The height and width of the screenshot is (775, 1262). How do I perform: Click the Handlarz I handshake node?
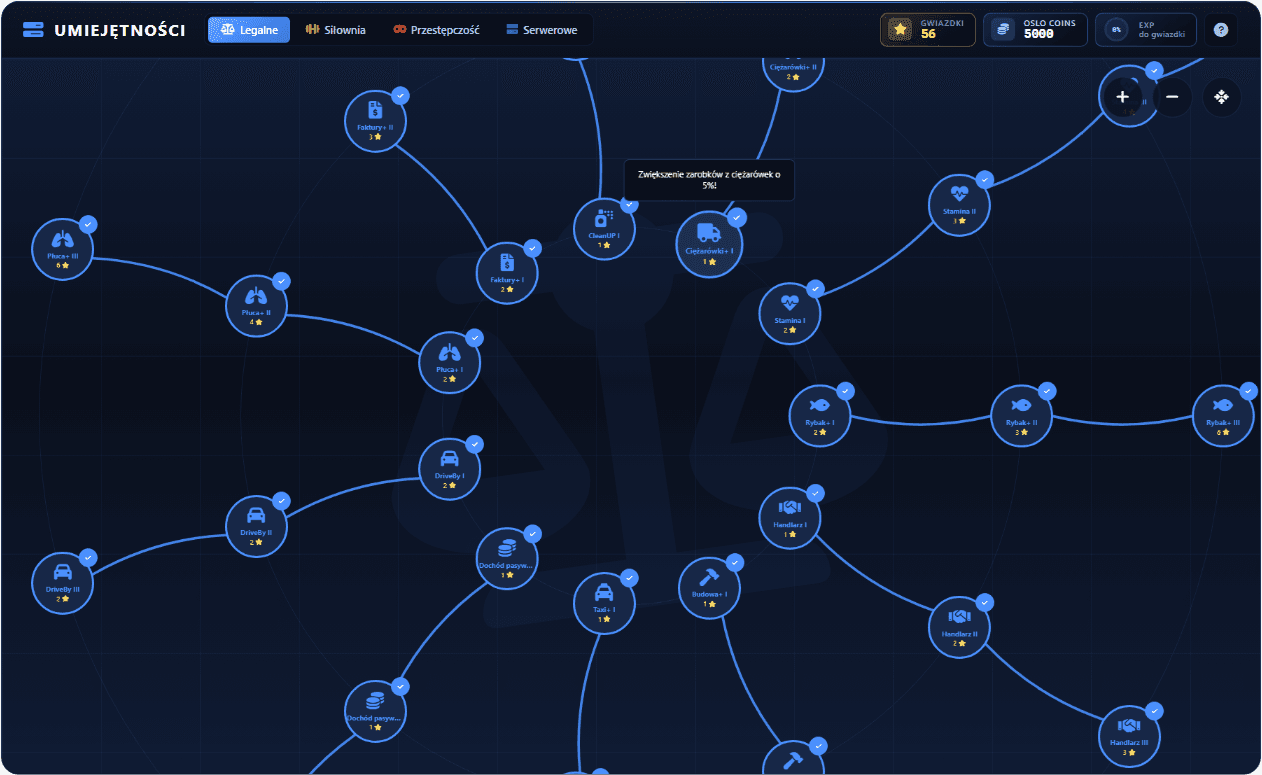click(790, 518)
